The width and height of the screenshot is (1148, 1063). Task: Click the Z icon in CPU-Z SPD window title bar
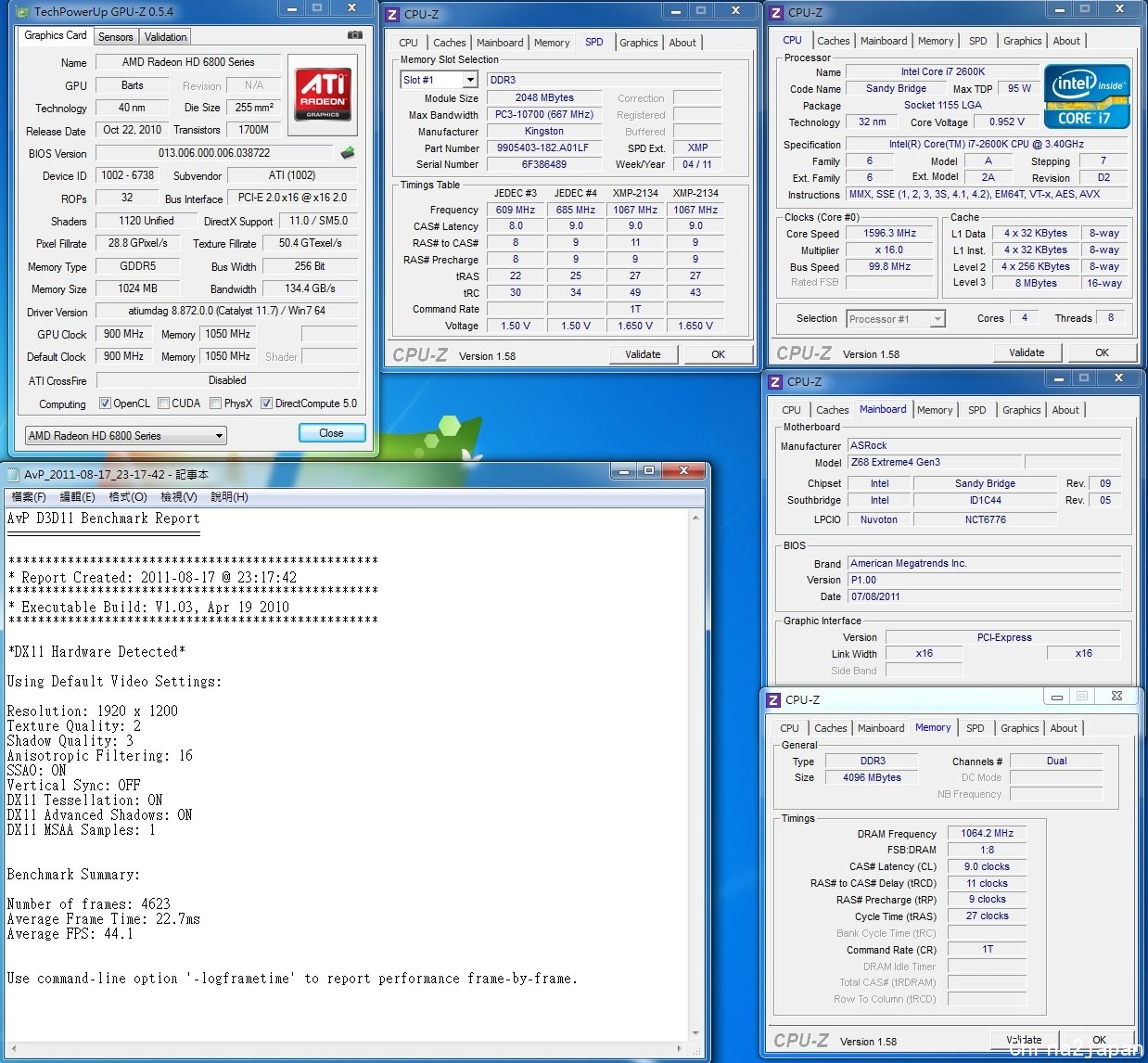click(x=392, y=14)
